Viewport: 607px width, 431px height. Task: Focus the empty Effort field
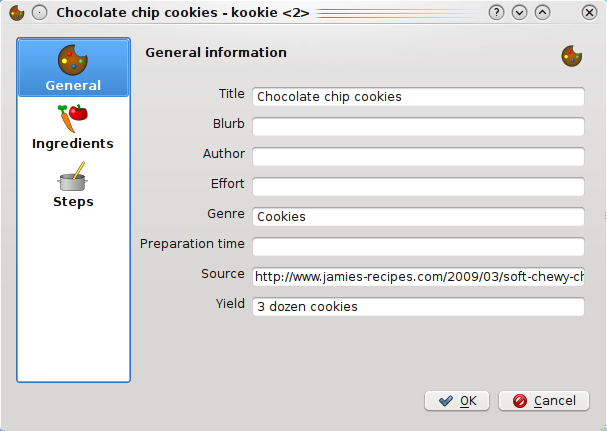point(418,187)
